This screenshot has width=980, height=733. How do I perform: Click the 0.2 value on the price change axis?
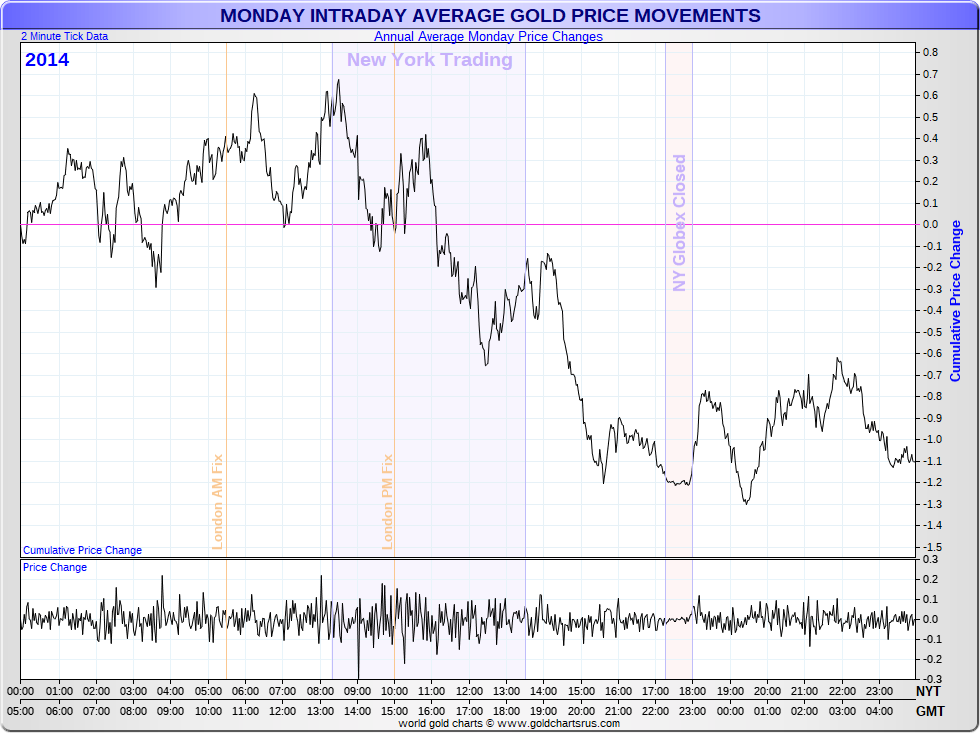tap(931, 579)
